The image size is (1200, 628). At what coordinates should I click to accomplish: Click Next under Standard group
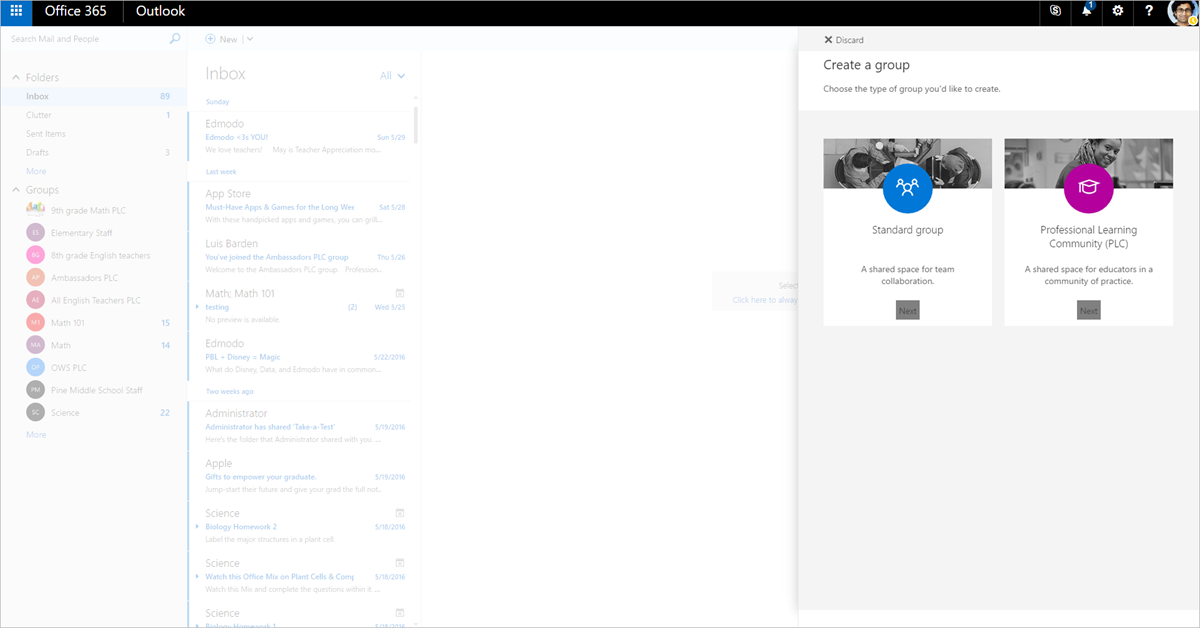pos(907,310)
